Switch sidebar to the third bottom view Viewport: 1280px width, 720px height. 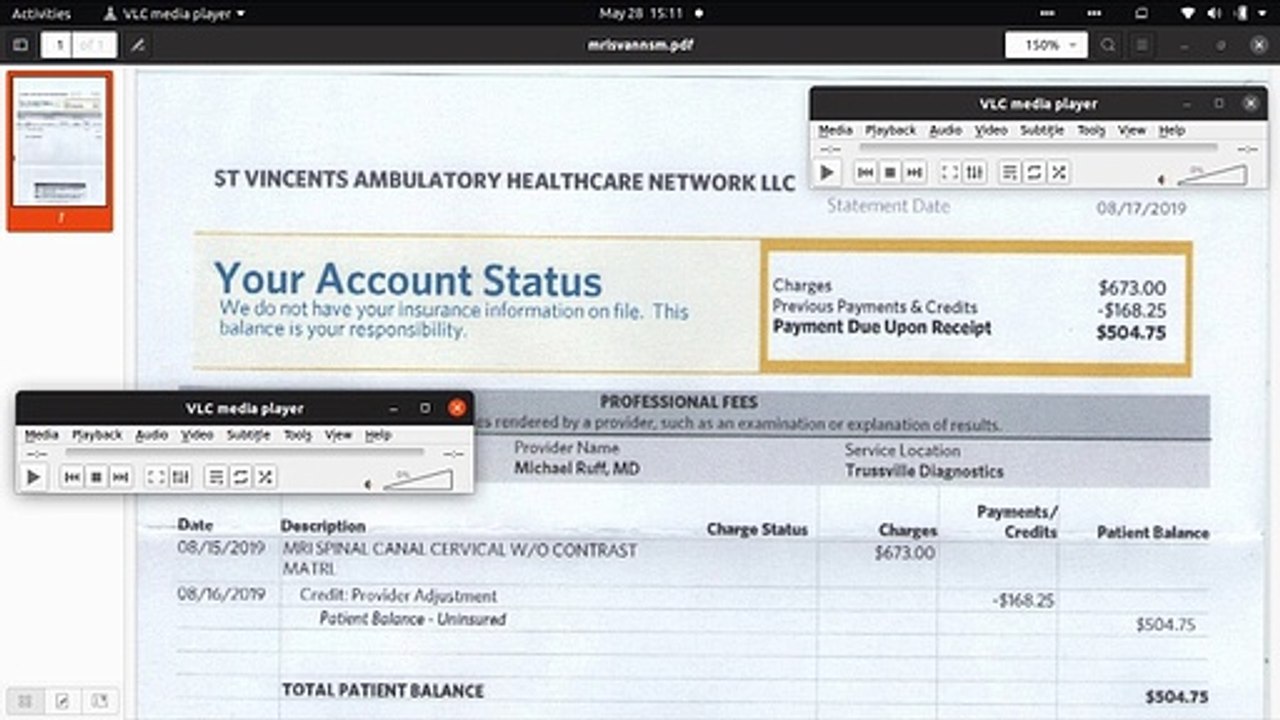pos(100,701)
